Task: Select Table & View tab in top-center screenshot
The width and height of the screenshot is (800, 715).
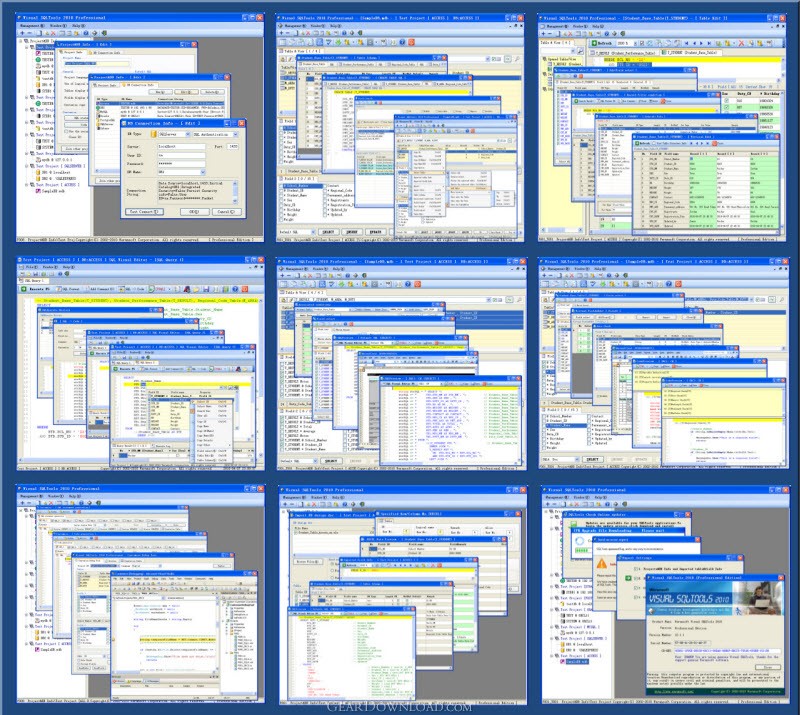Action: pos(299,51)
